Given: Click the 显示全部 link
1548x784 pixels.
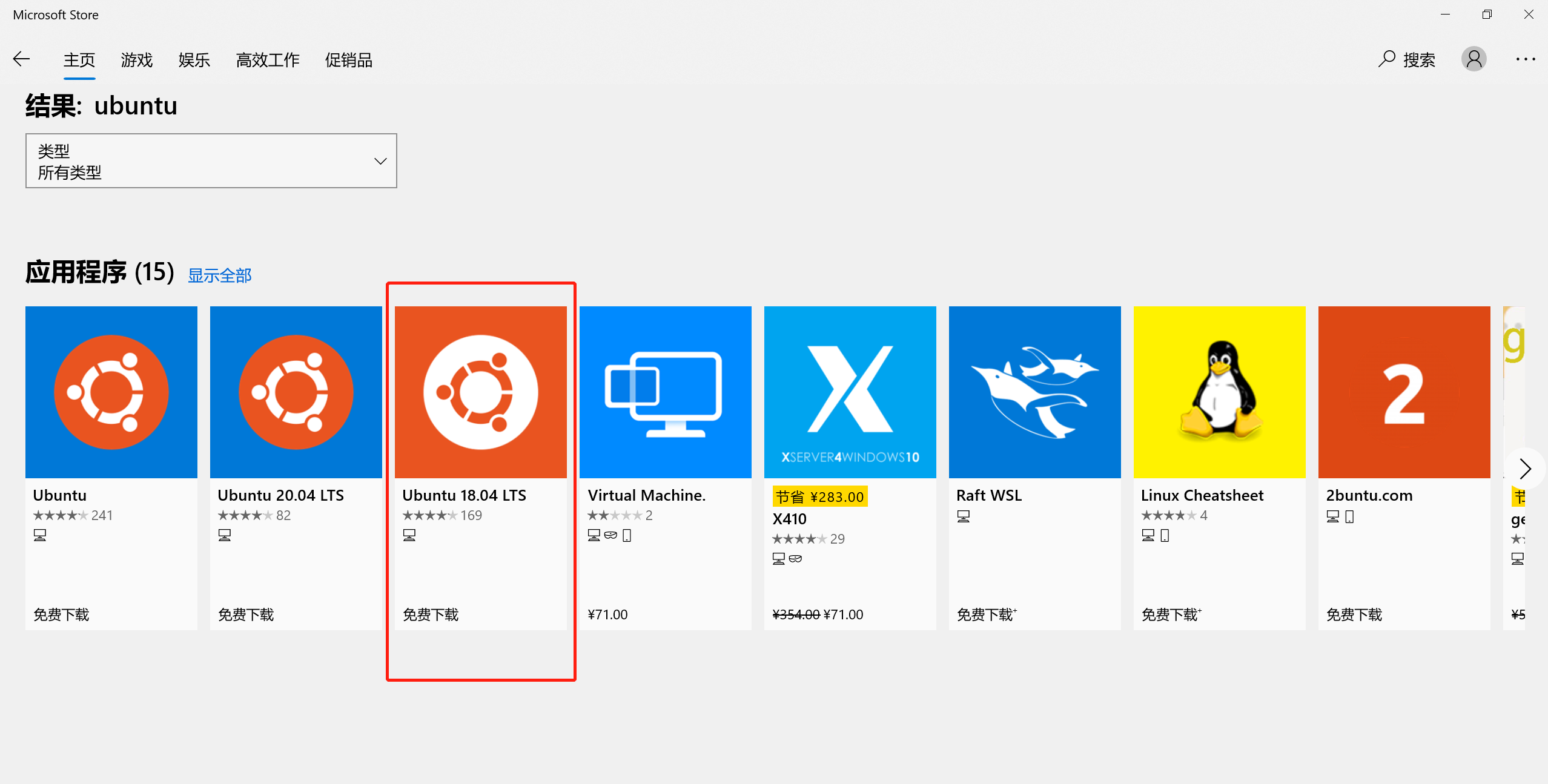Looking at the screenshot, I should pos(219,275).
